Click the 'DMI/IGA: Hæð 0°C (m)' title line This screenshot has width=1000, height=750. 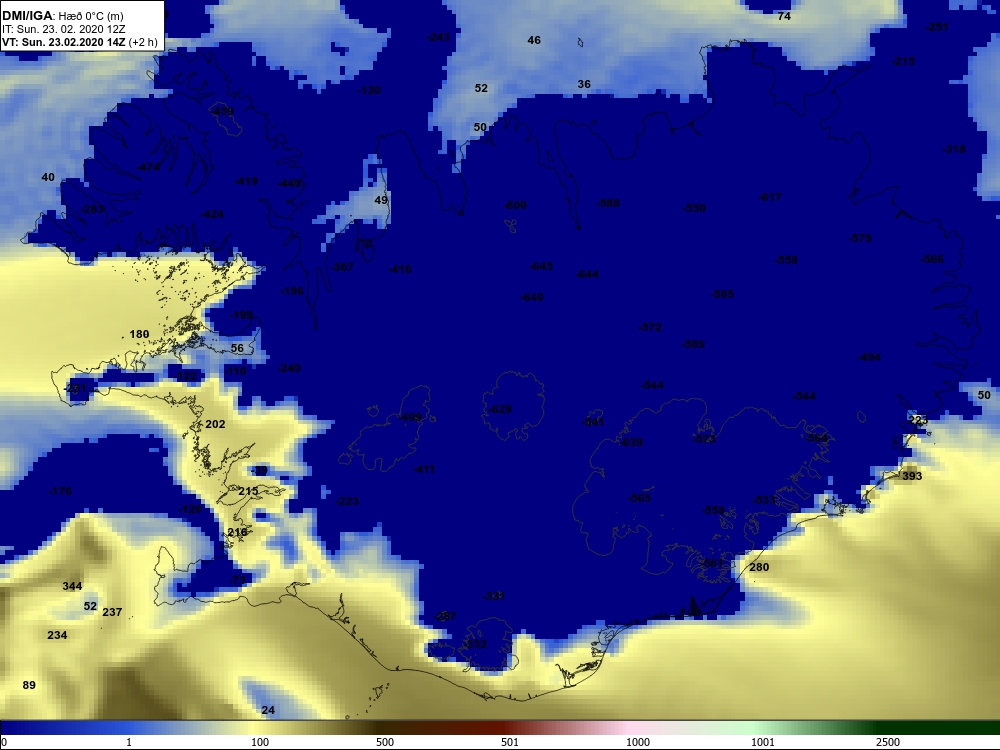coord(63,16)
